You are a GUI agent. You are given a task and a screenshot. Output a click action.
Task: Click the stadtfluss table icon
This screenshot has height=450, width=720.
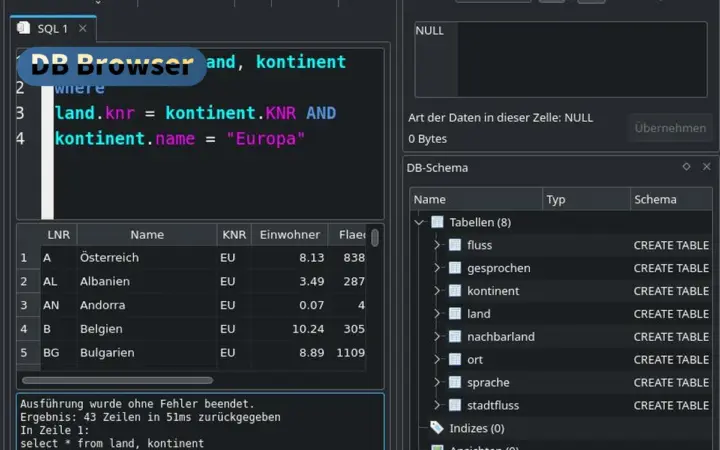tap(455, 405)
